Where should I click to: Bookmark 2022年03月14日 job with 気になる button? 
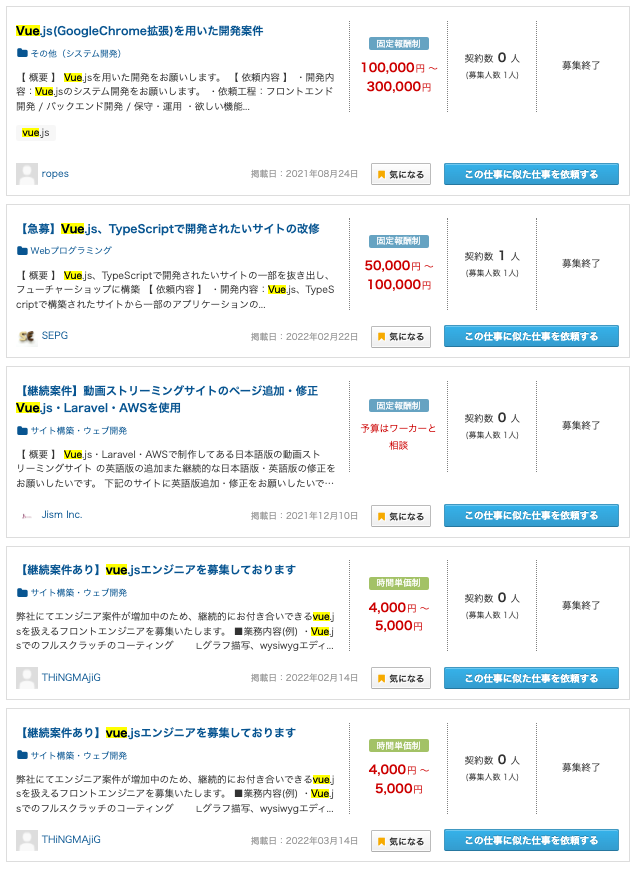tap(401, 841)
